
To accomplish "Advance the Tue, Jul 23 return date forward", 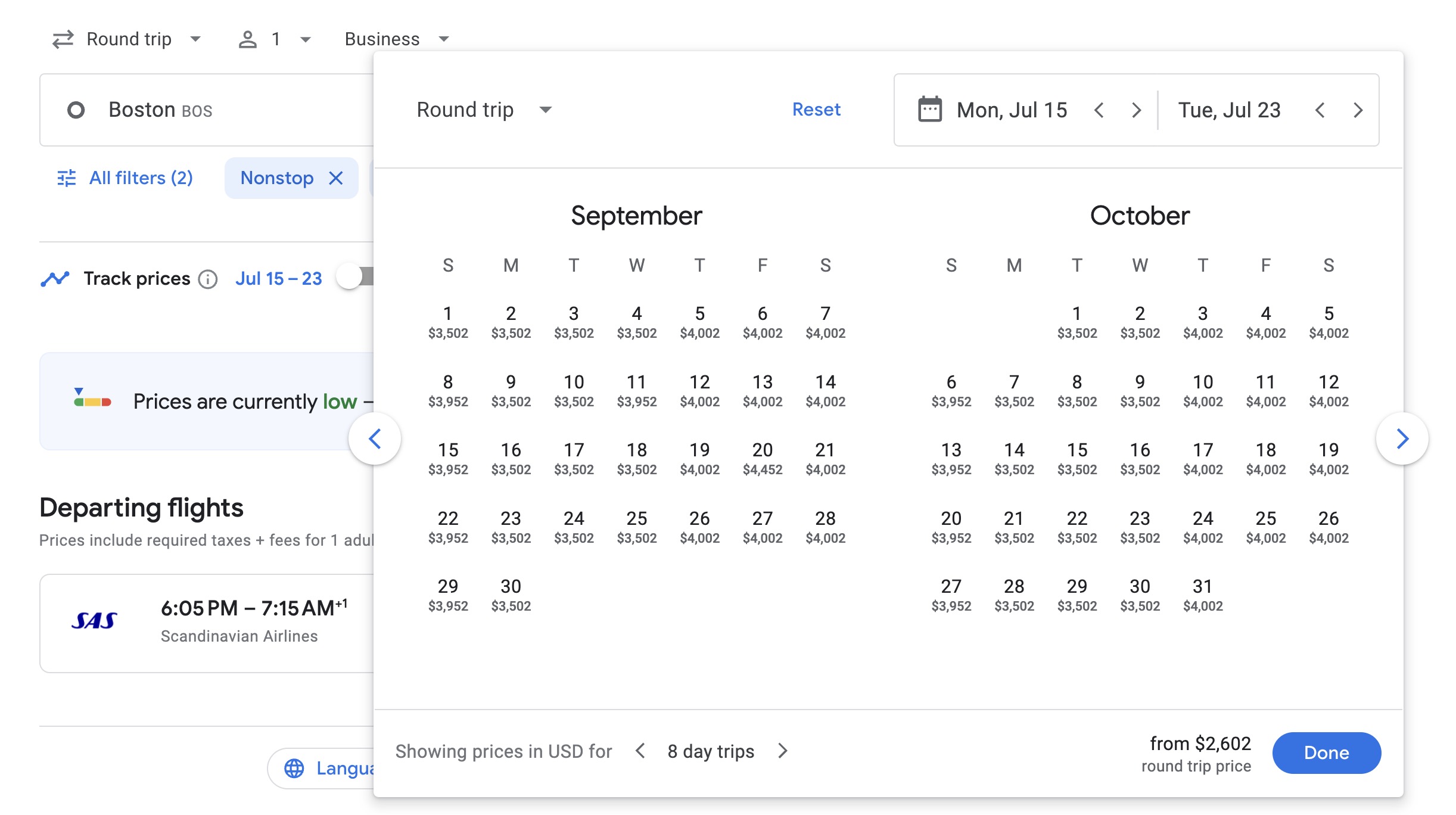I will 1358,110.
